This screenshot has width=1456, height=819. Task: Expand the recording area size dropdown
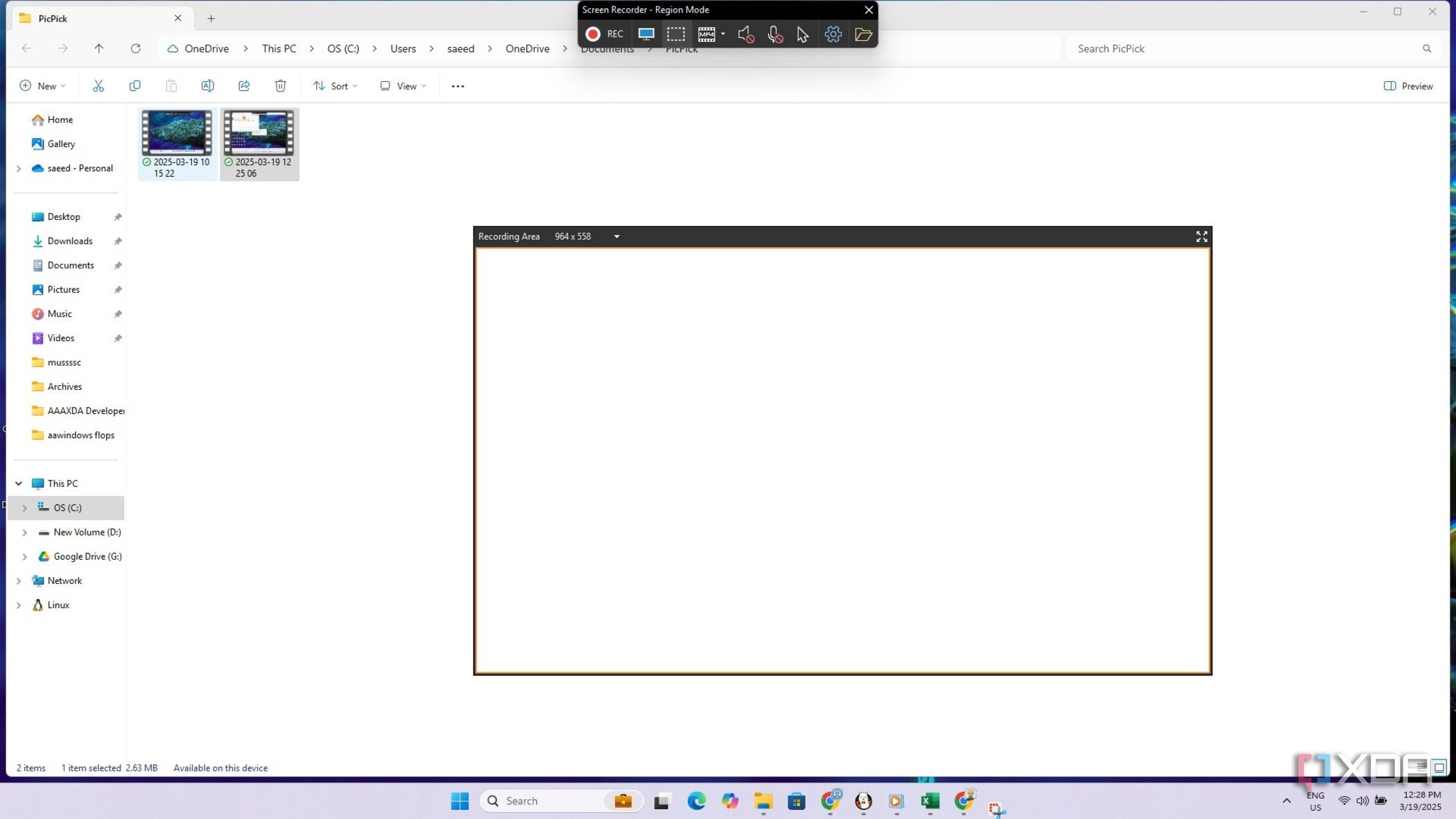[x=616, y=236]
